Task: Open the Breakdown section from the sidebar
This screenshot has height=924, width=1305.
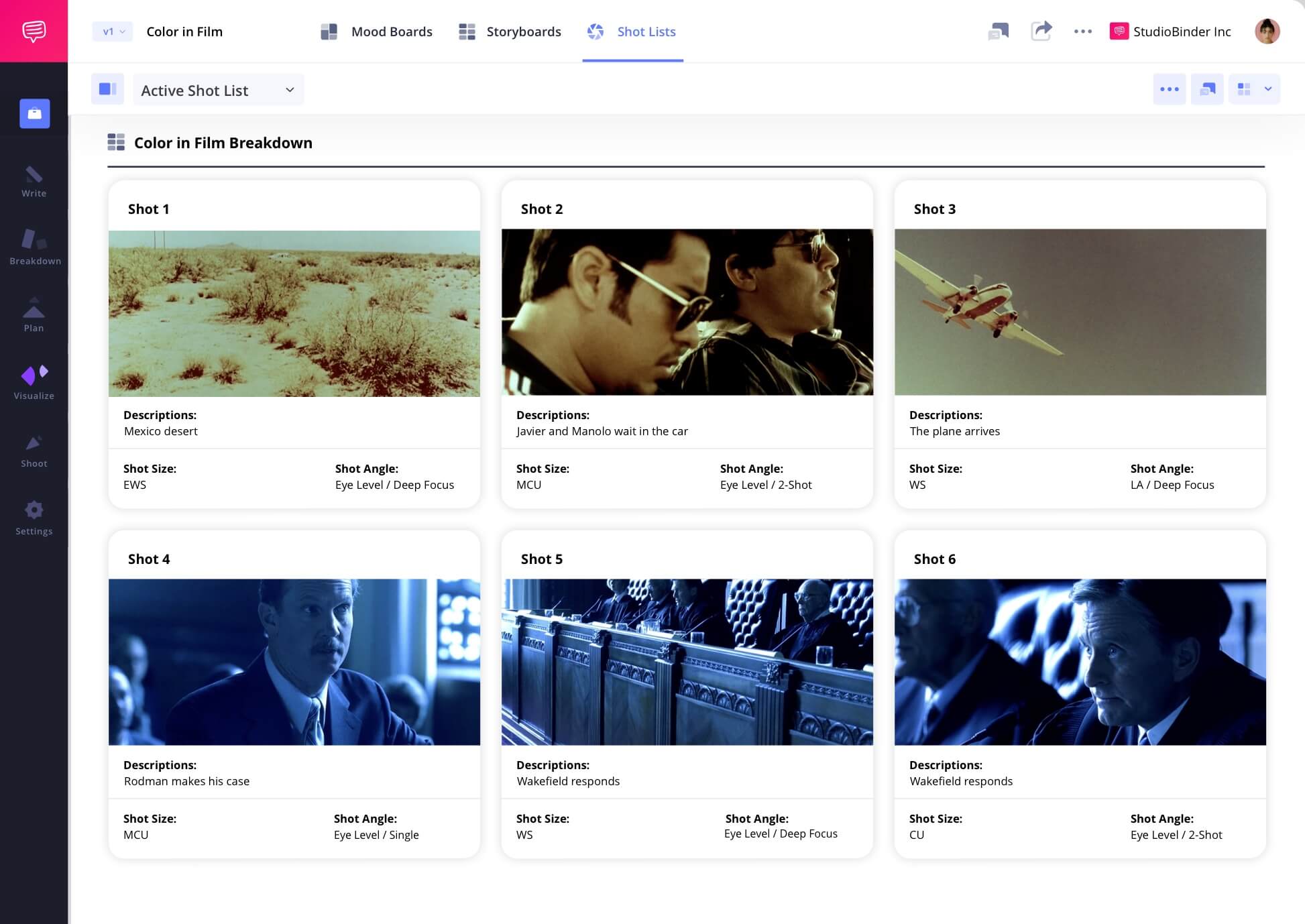Action: point(34,248)
